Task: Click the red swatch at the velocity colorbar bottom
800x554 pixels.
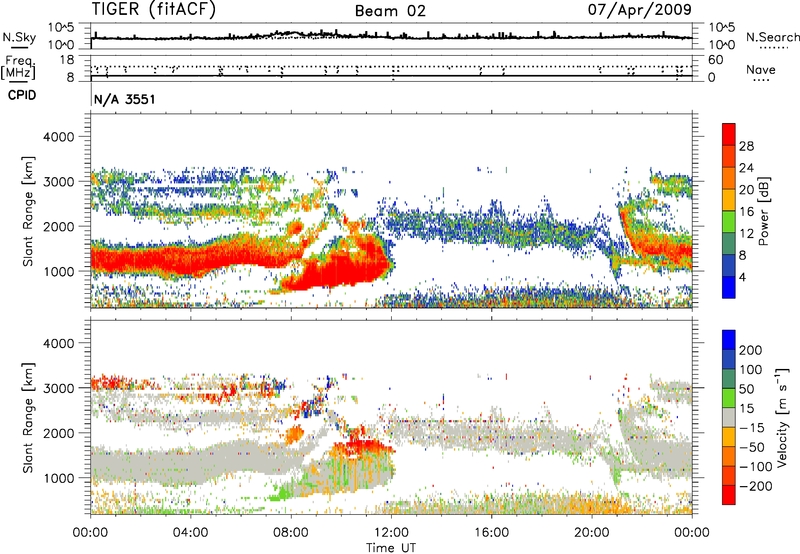Action: (x=729, y=495)
